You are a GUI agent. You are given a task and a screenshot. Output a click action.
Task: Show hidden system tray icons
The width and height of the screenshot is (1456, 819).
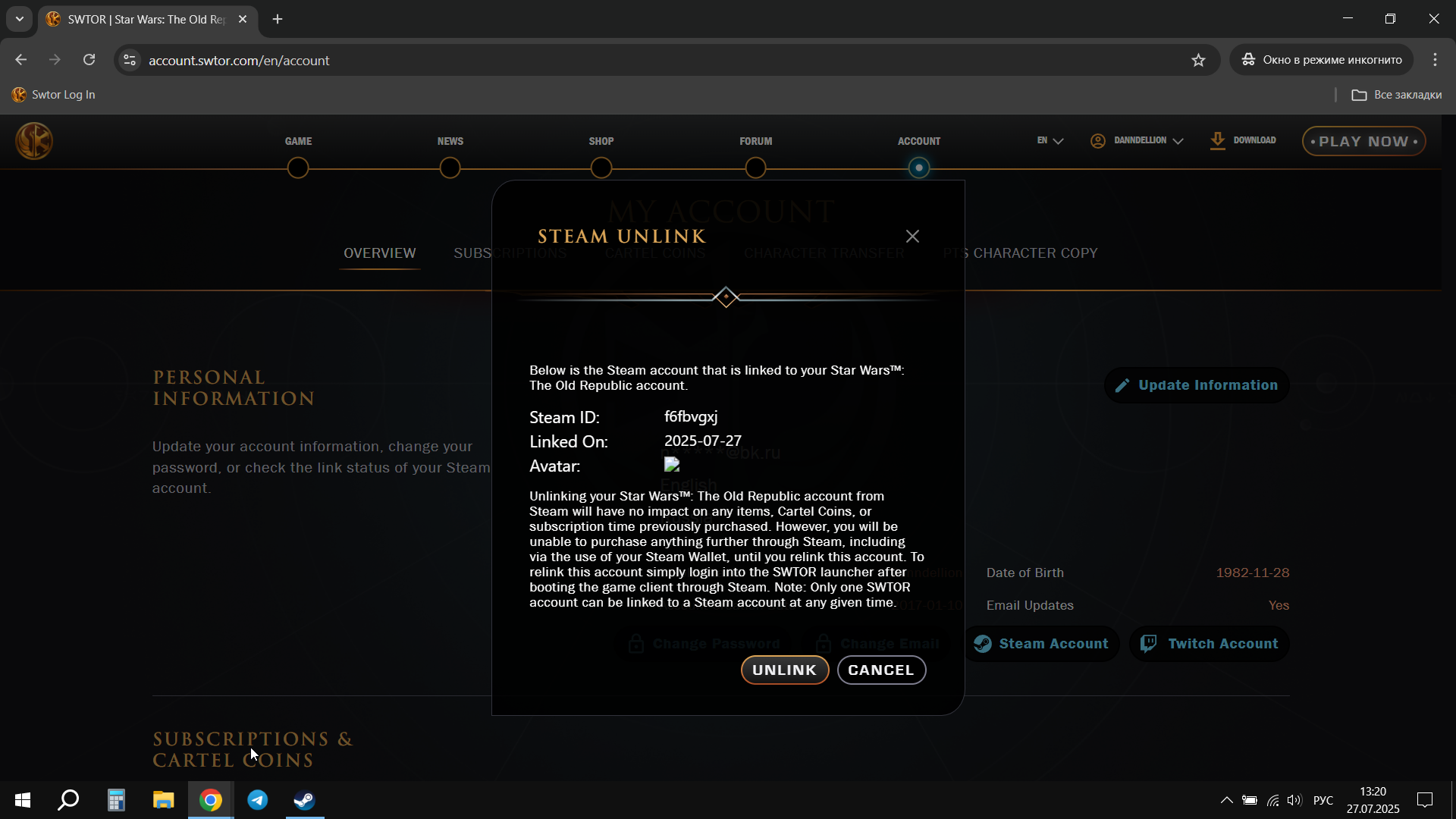pos(1226,800)
